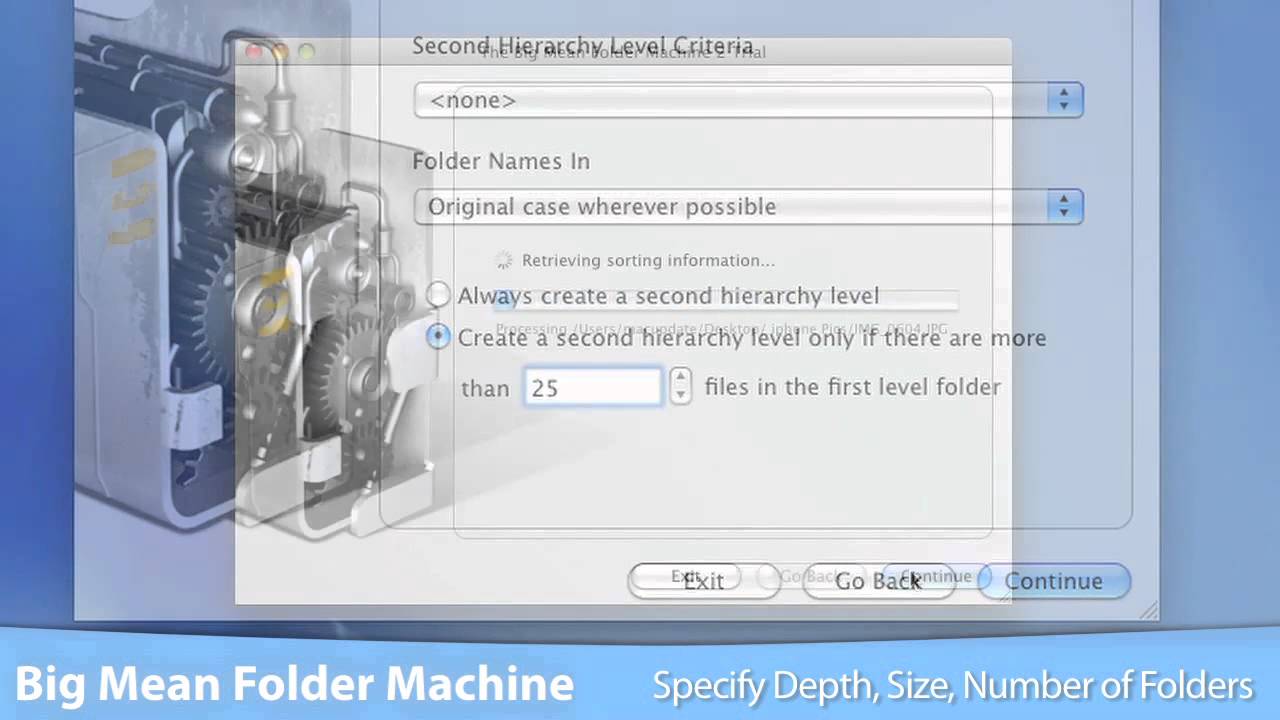The image size is (1280, 720).
Task: Select Always create a second hierarchy level
Action: tap(438, 295)
